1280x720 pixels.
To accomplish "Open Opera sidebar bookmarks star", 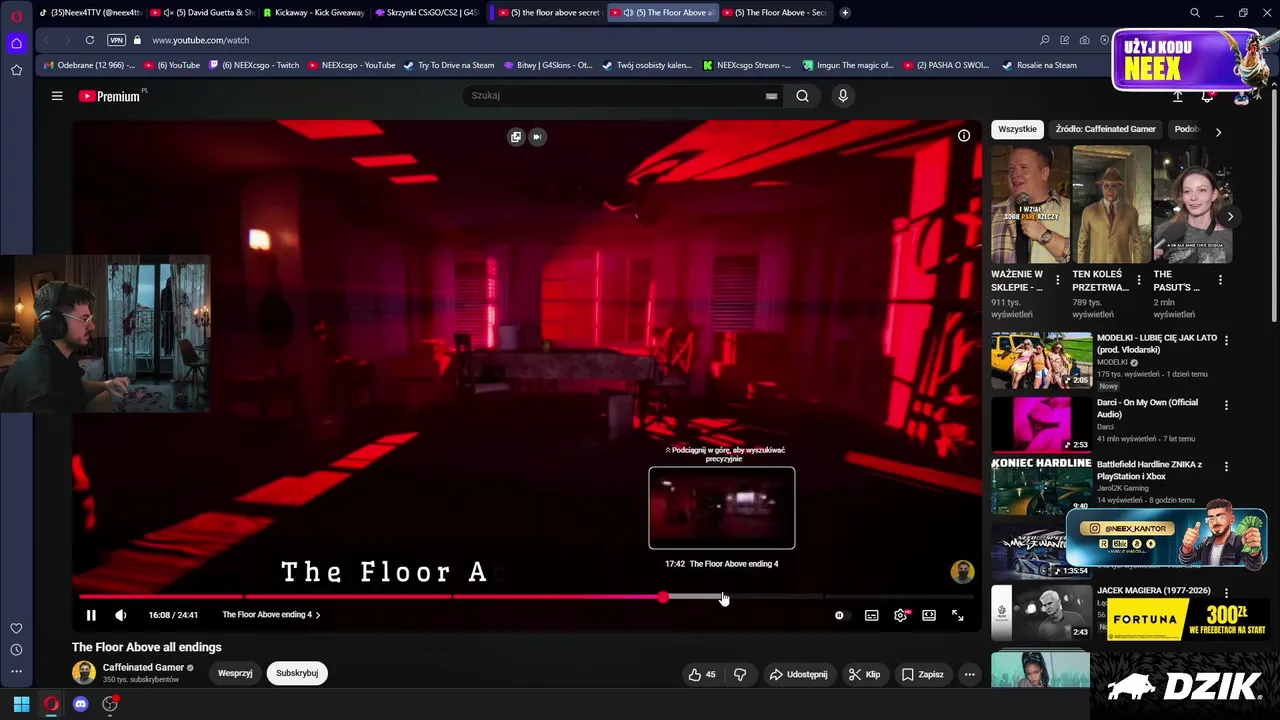I will click(x=16, y=70).
